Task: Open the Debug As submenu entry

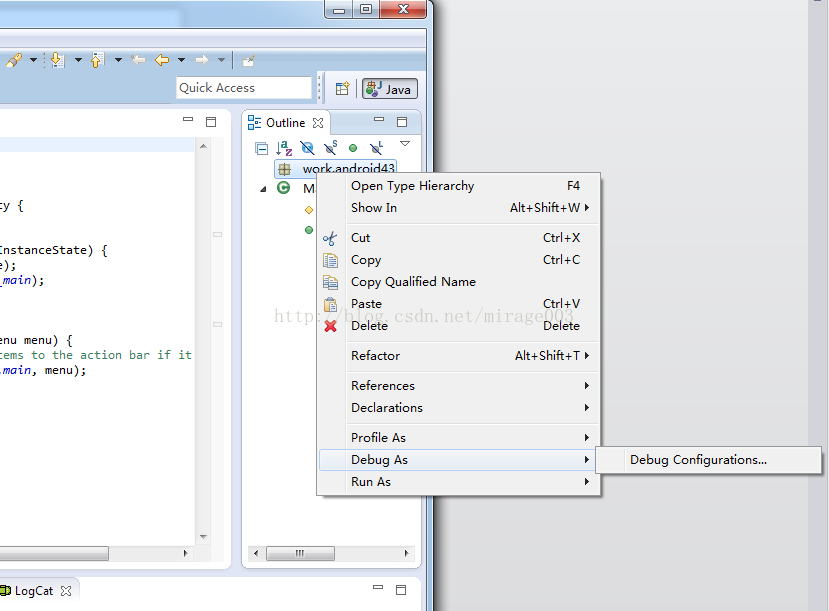Action: (458, 460)
